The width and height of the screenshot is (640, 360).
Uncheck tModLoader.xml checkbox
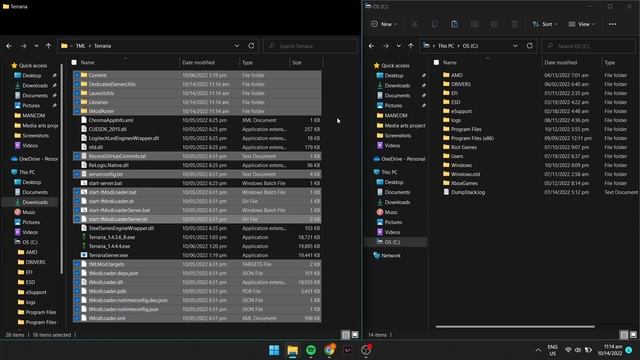tap(77, 318)
